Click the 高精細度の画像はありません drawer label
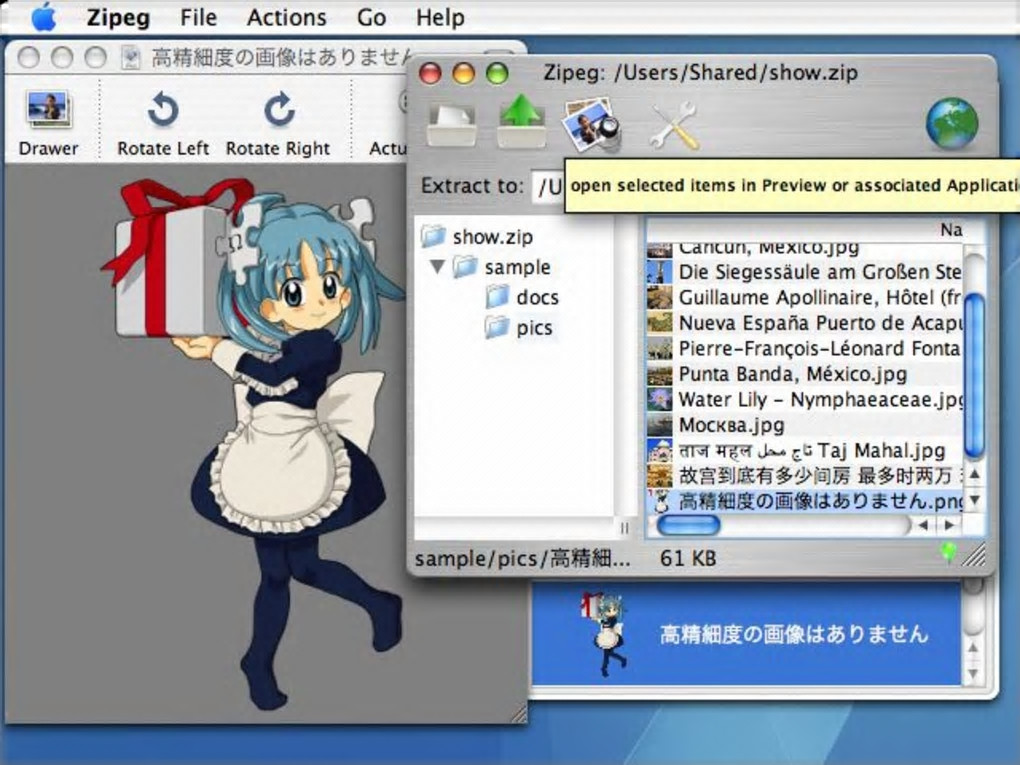 [794, 634]
